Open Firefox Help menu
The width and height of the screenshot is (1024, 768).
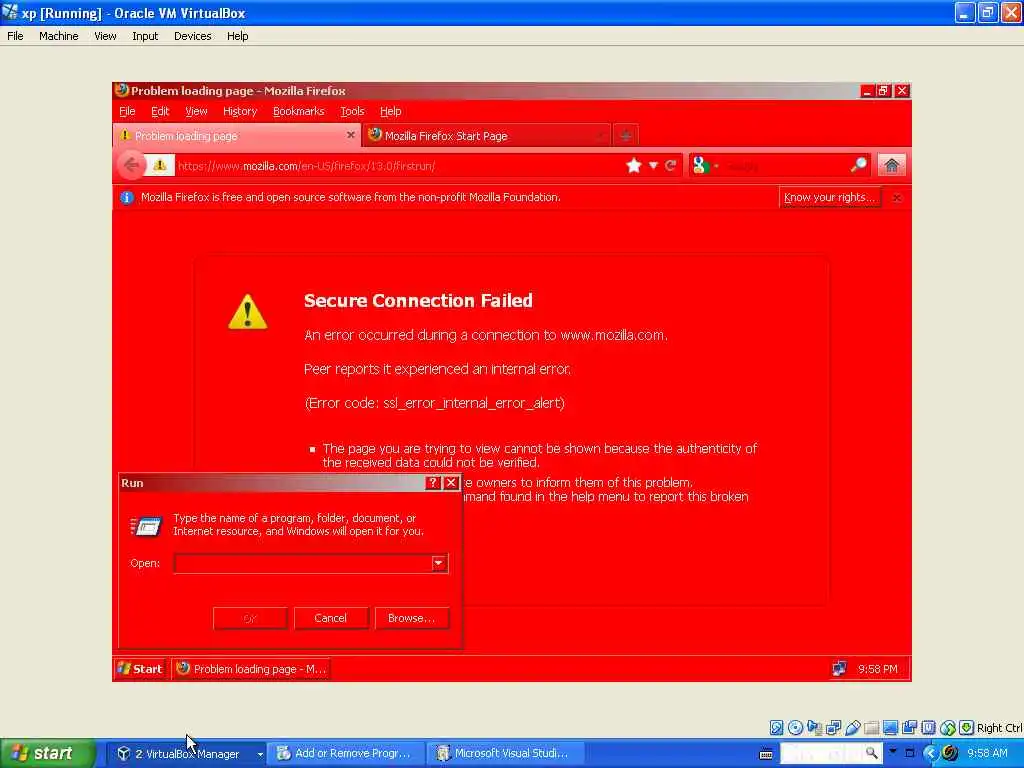(391, 111)
